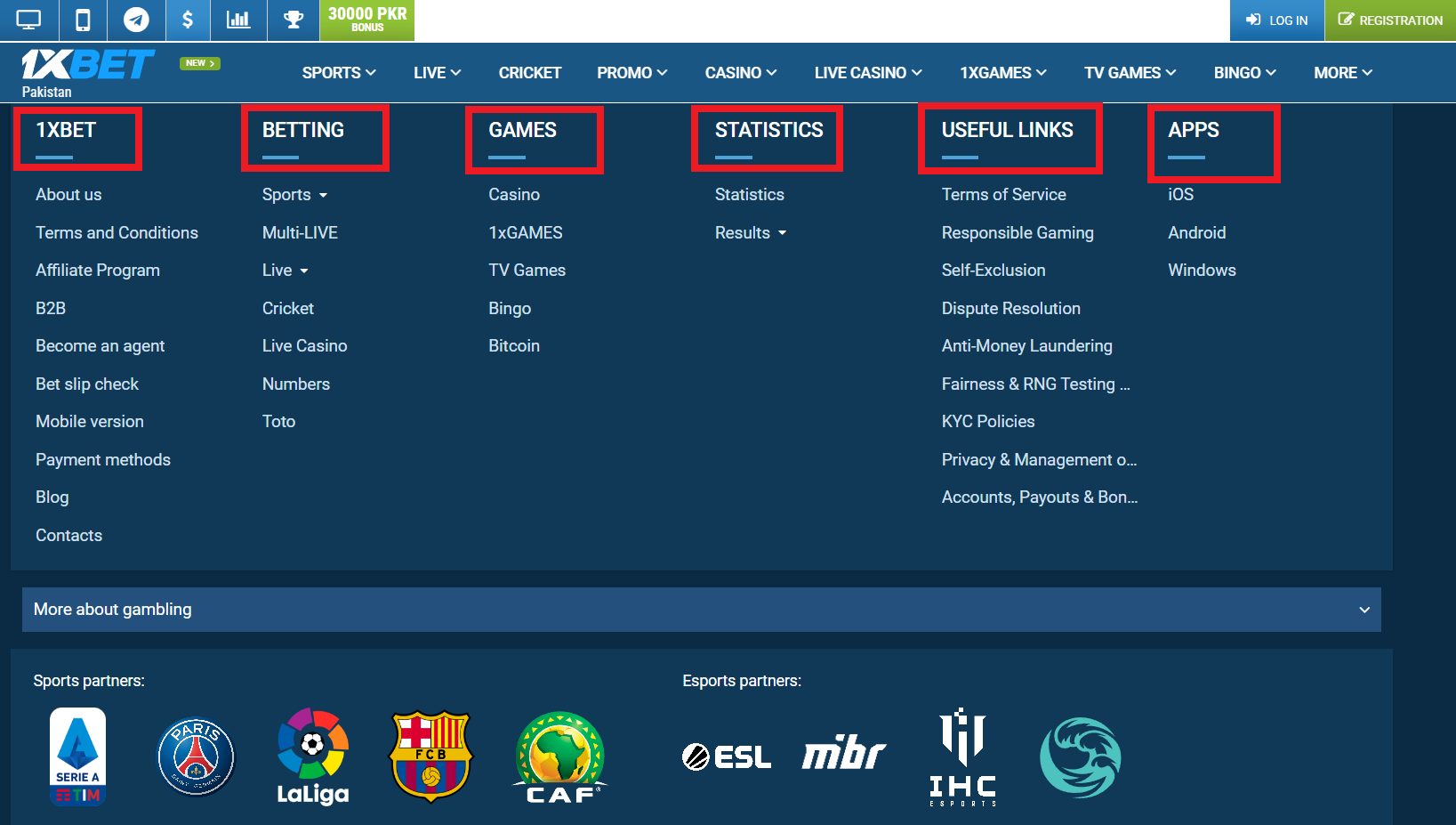Open the Terms of Service link
1456x825 pixels.
(1003, 194)
